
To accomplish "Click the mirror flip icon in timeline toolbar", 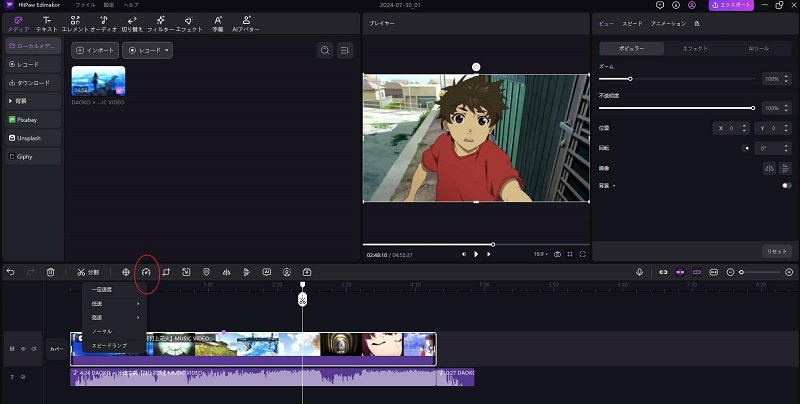I will click(227, 272).
